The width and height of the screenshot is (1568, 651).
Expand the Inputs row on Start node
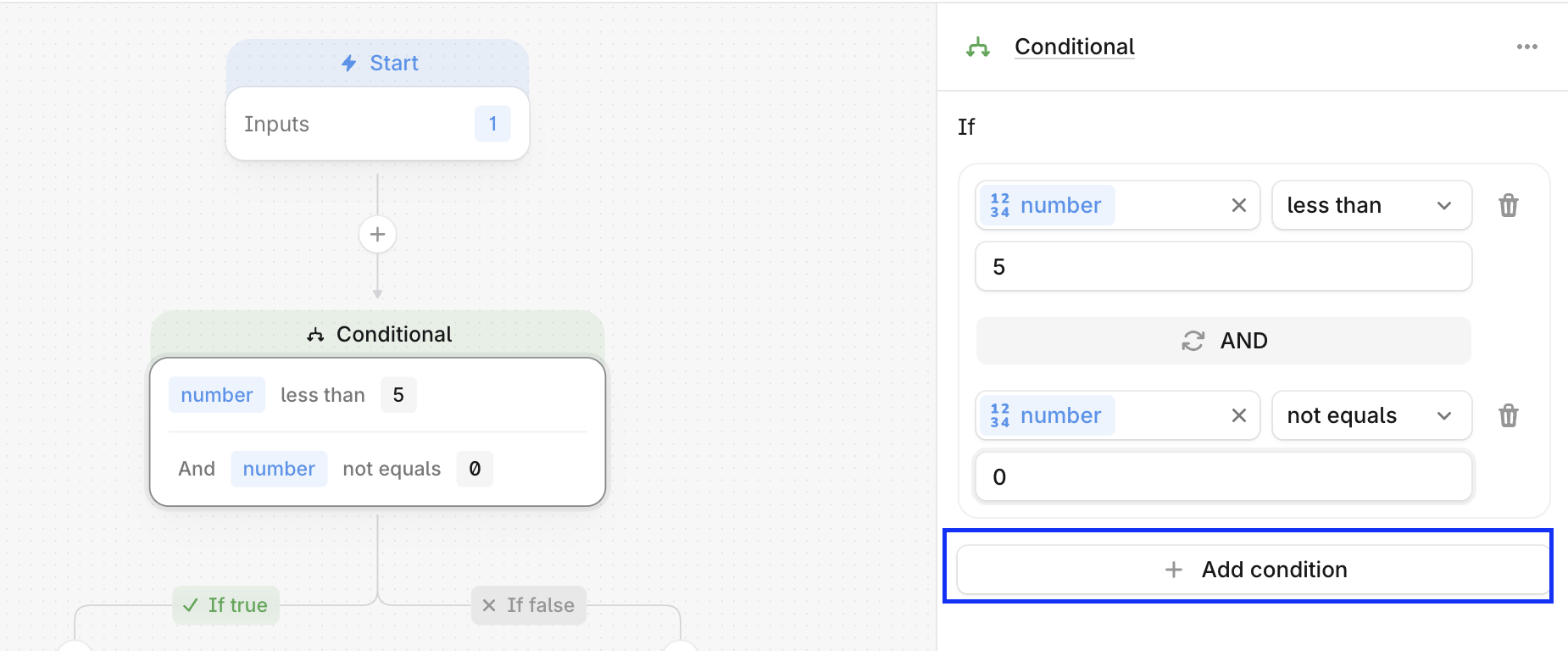click(x=377, y=125)
